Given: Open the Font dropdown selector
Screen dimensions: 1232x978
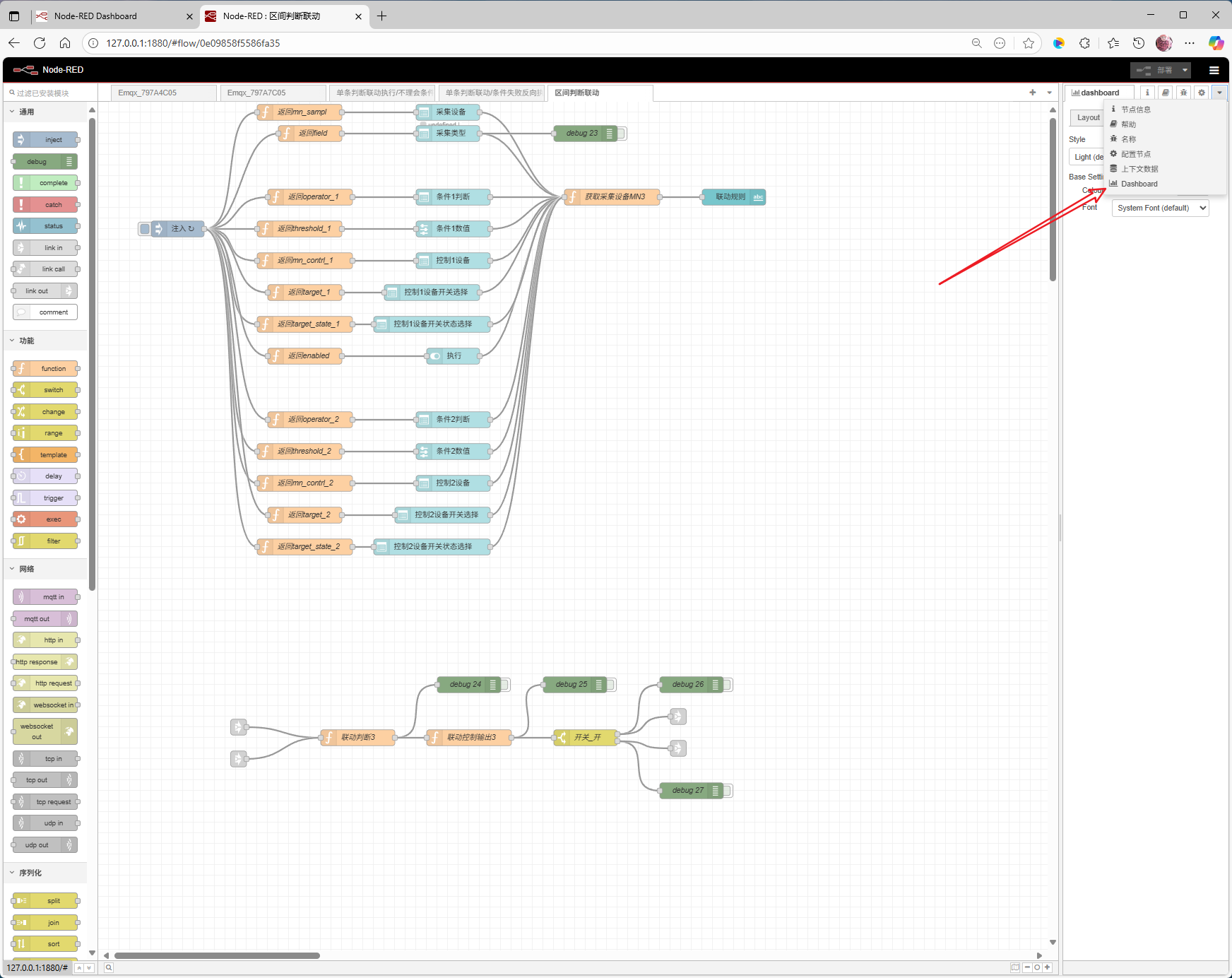Looking at the screenshot, I should coord(1160,208).
